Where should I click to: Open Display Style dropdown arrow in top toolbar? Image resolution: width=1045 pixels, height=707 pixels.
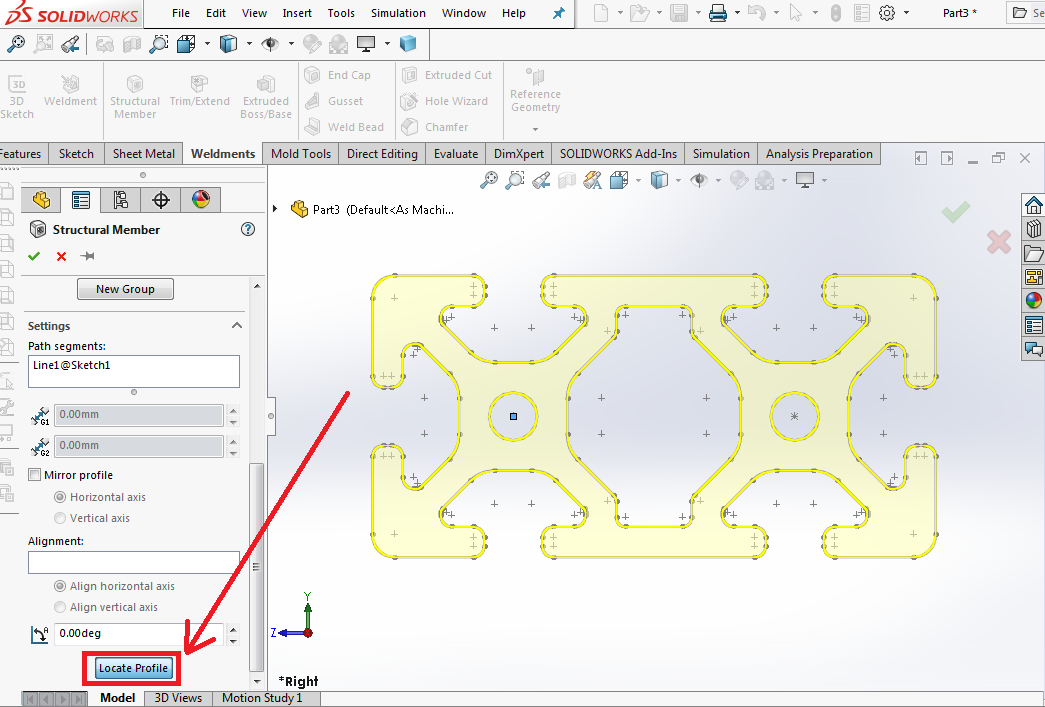[249, 44]
